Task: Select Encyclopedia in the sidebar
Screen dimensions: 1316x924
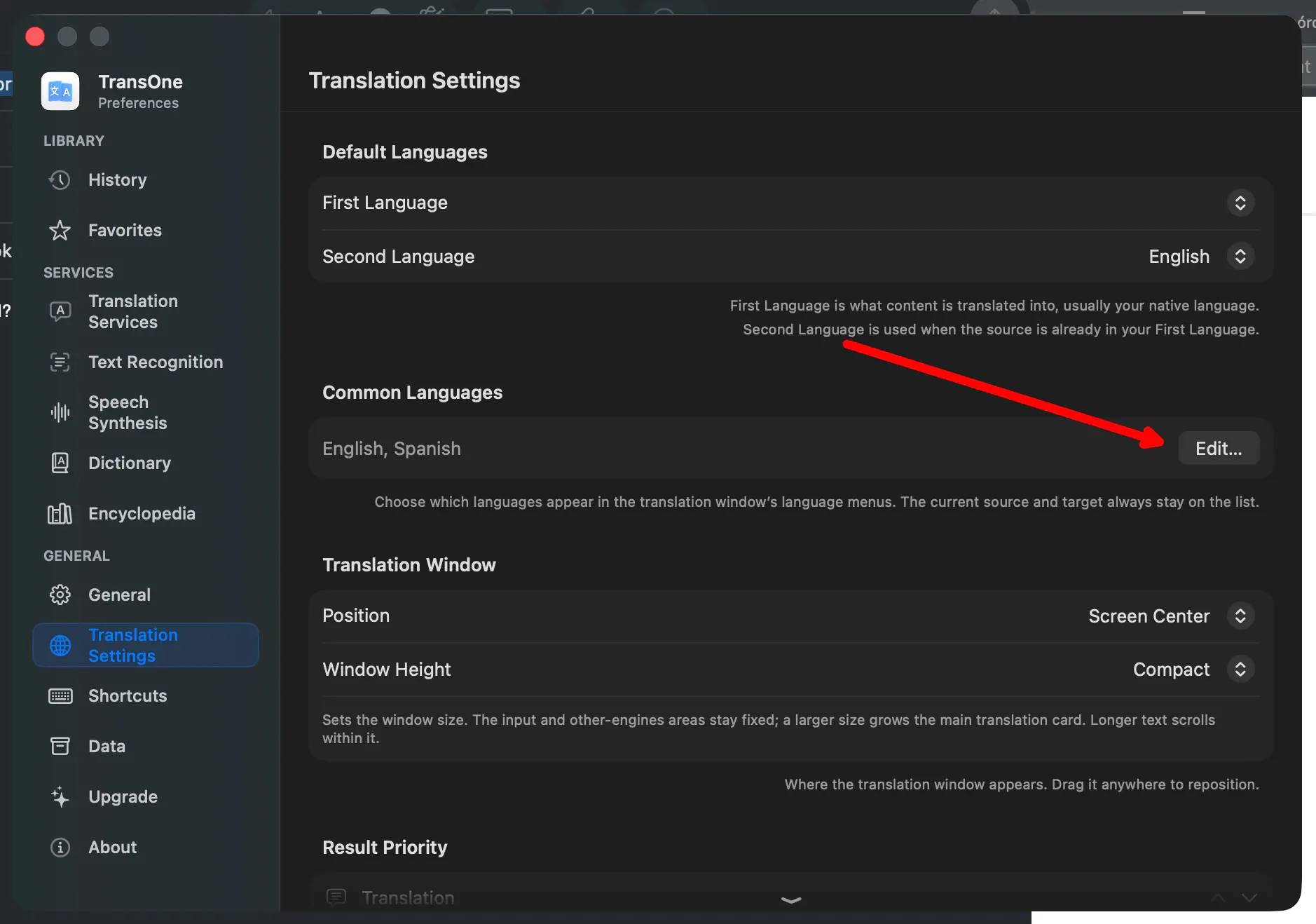Action: [x=146, y=514]
